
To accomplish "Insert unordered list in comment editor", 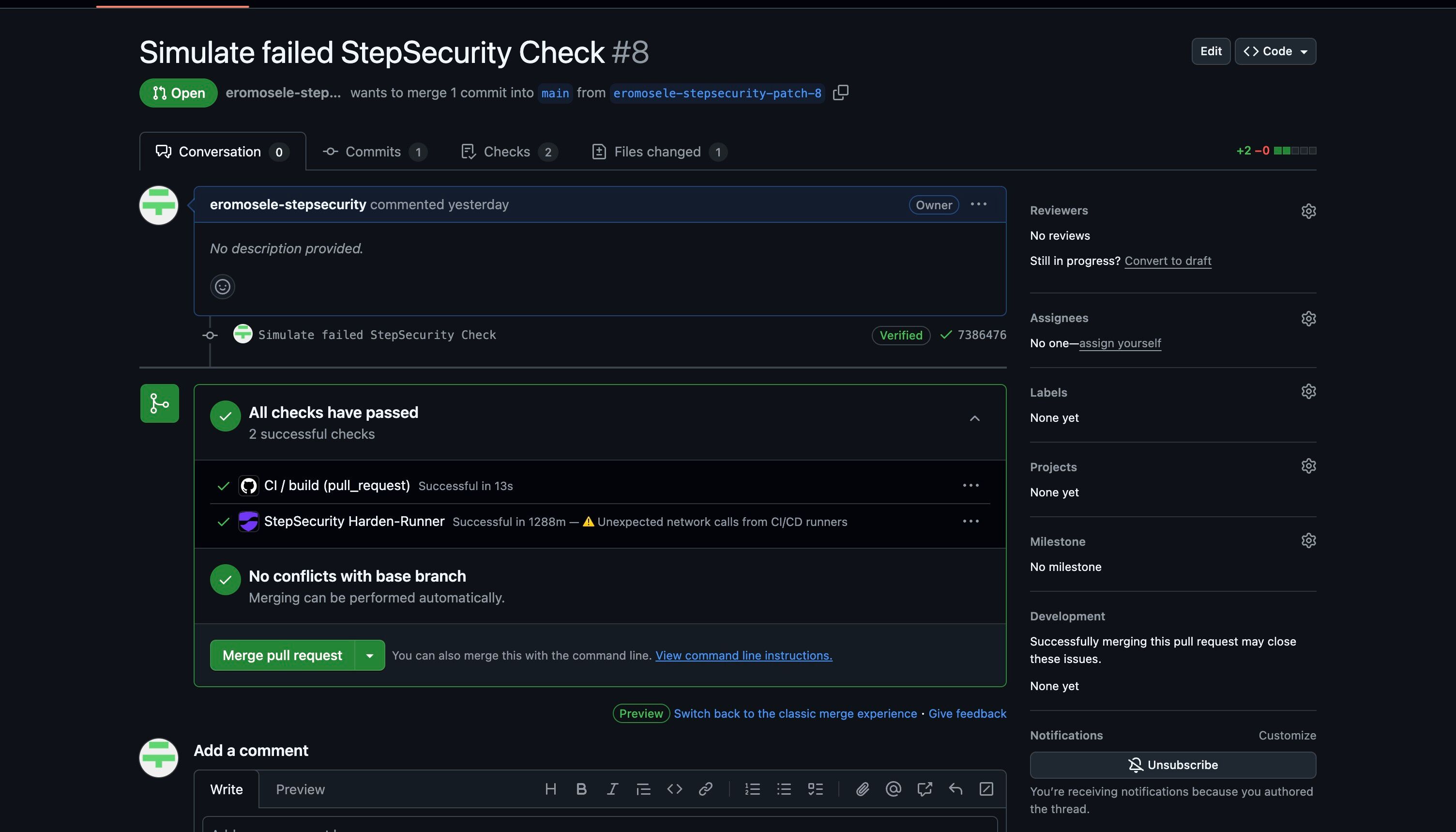I will tap(784, 789).
